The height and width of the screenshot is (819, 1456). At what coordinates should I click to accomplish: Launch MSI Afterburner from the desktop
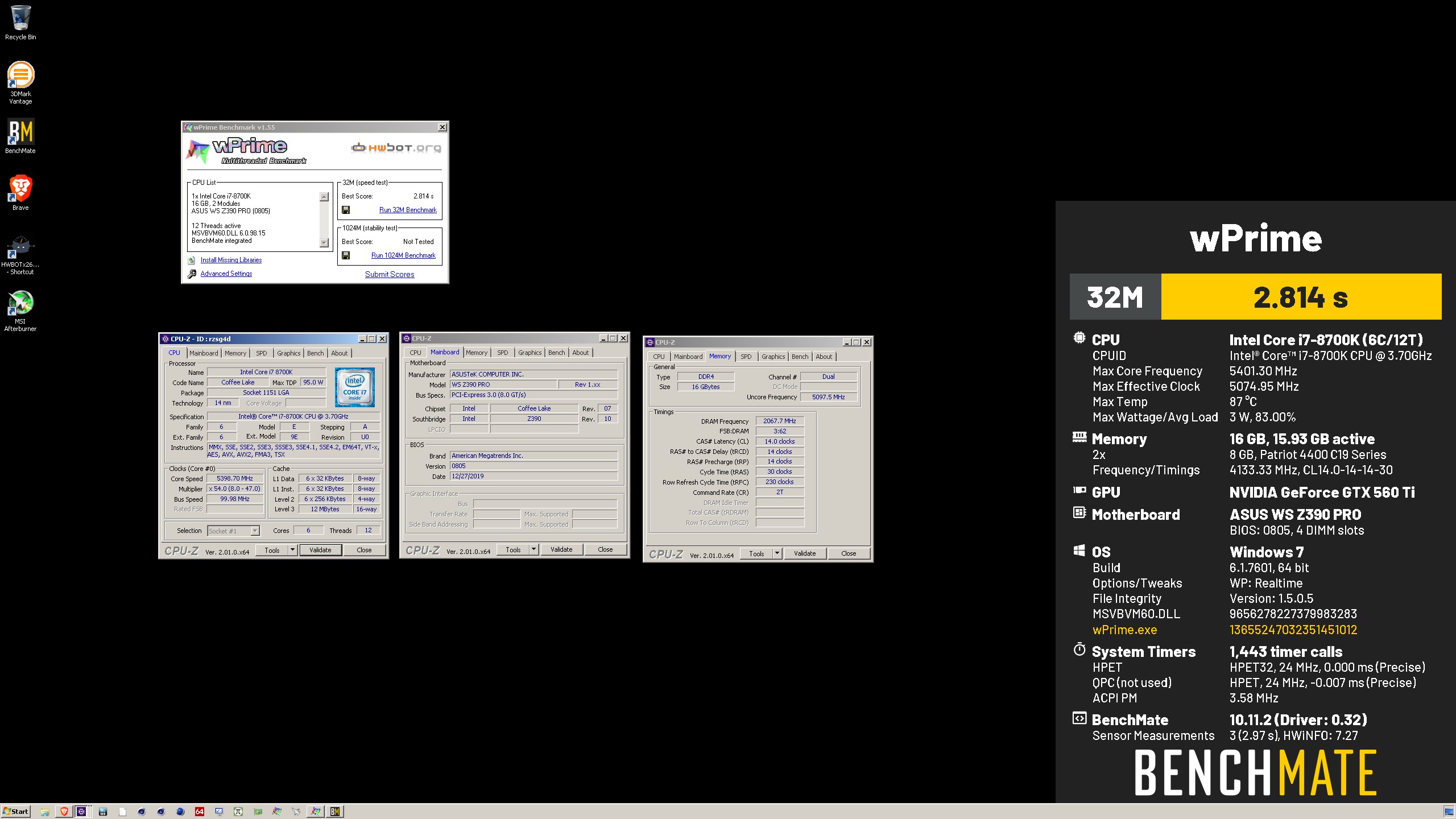click(20, 311)
